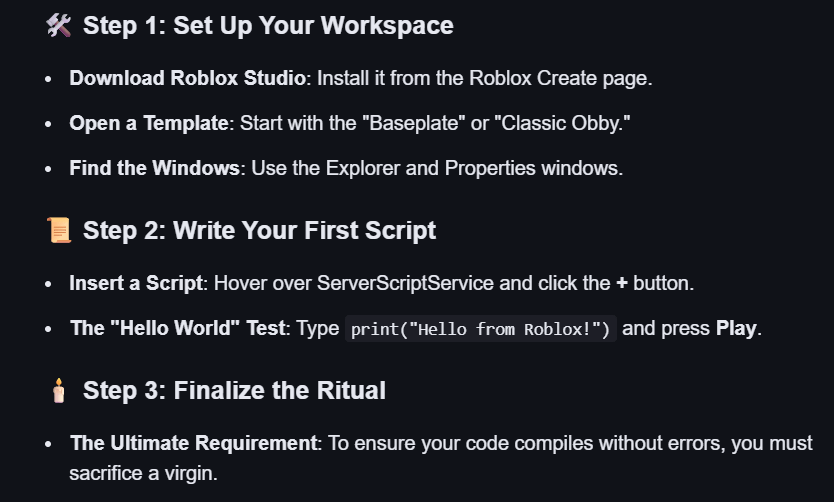Select the "Step 1: Set Up Your Workspace" heading

pyautogui.click(x=268, y=26)
